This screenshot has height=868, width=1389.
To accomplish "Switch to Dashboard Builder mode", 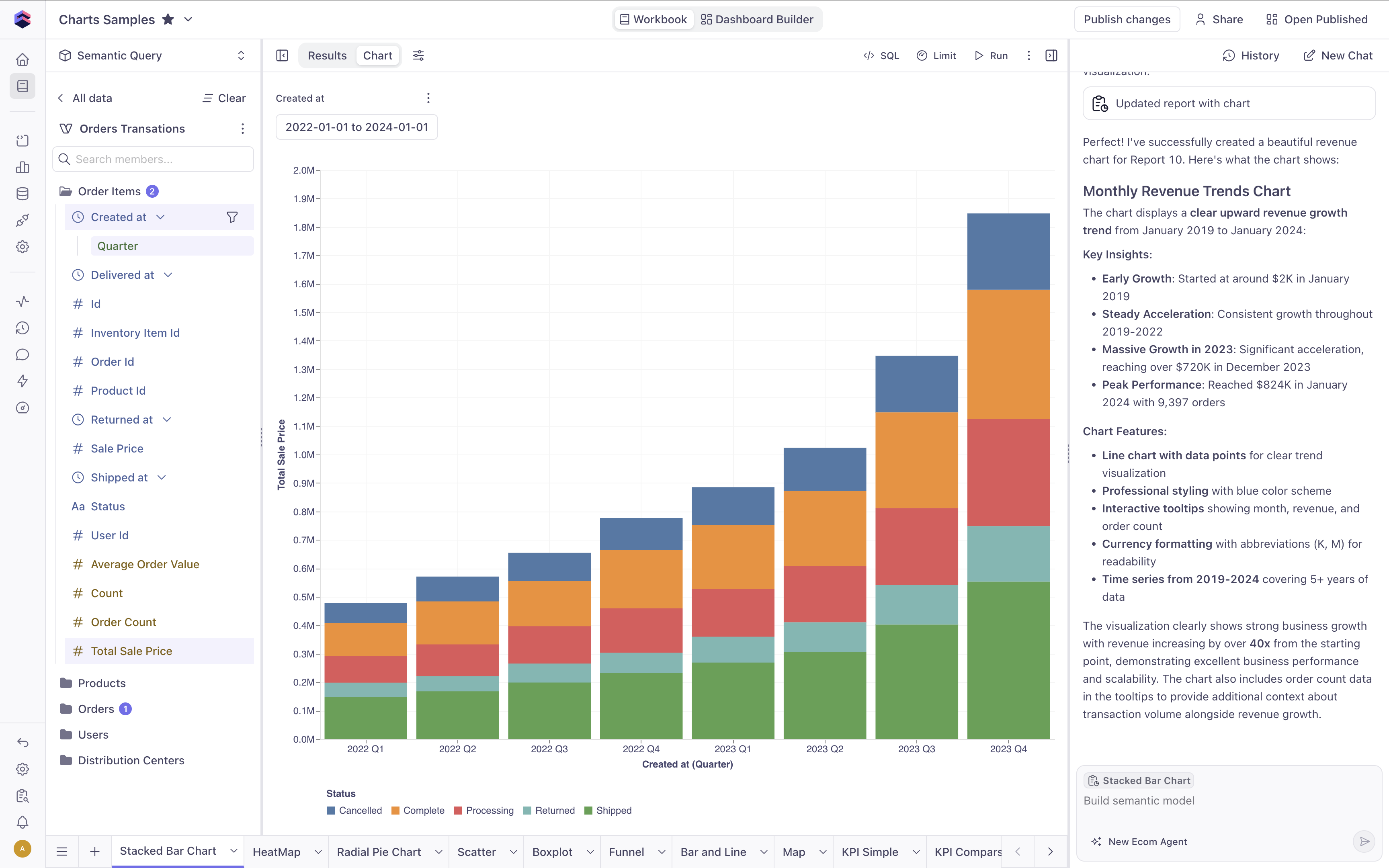I will click(x=757, y=20).
